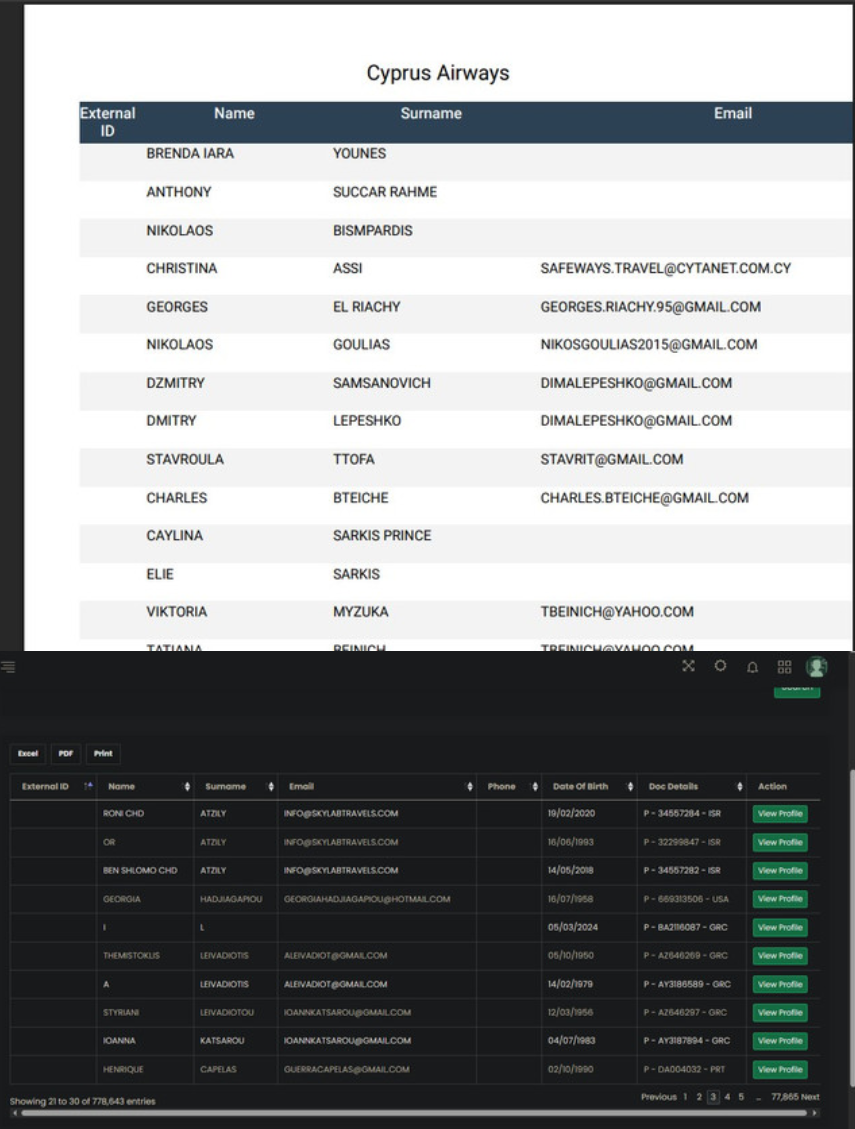855x1129 pixels.
Task: Click the right arrow of horizontal scrollbar
Action: pos(815,1112)
